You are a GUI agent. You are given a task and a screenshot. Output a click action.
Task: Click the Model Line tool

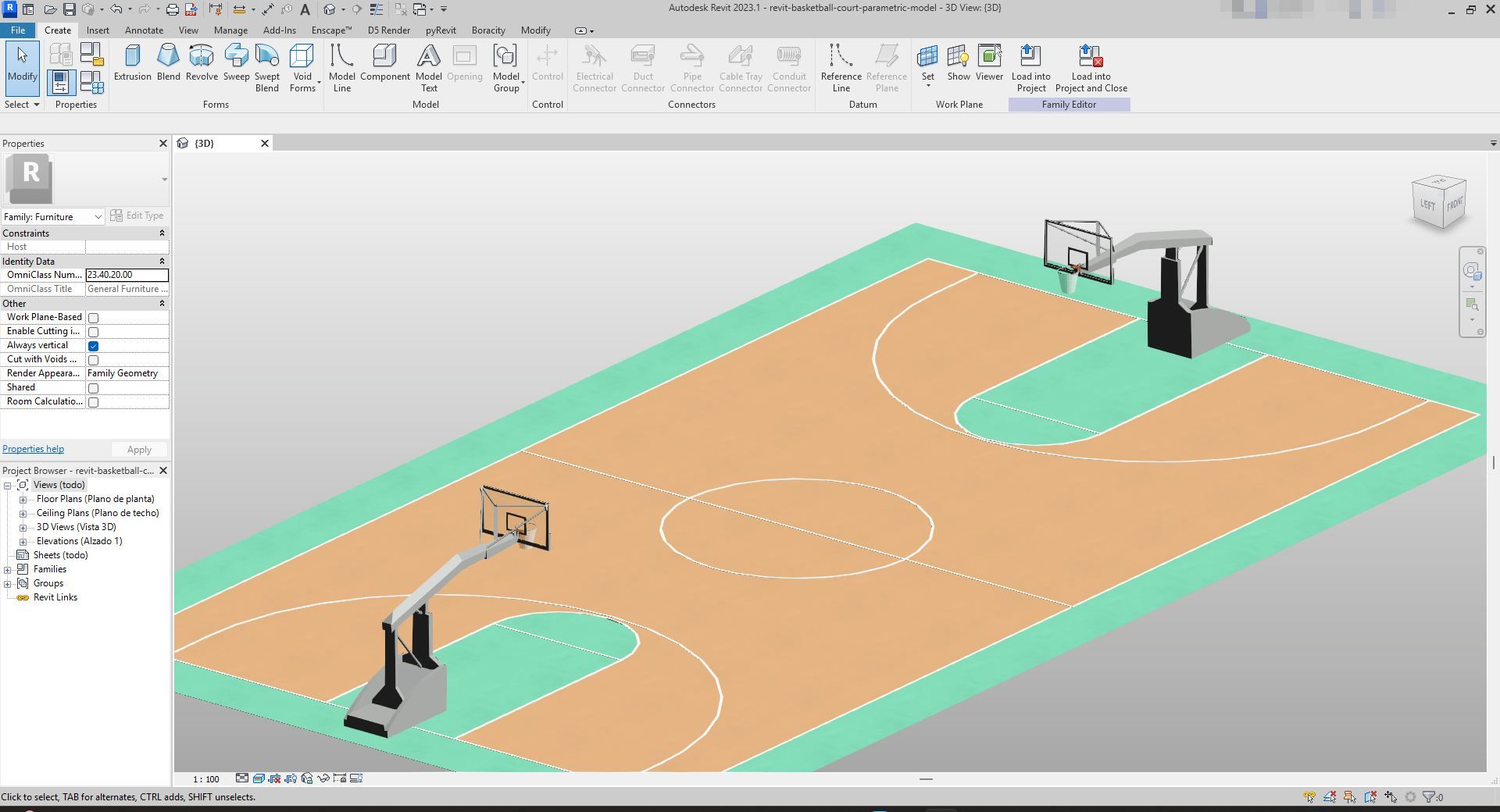(341, 68)
